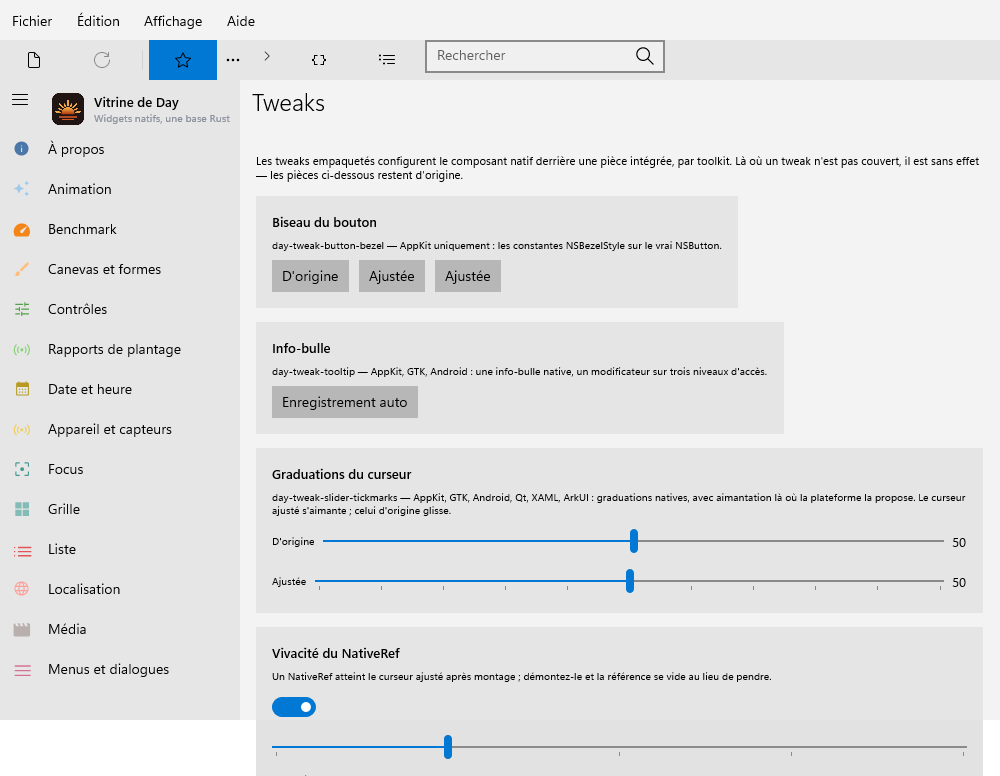Click the Focus target icon
This screenshot has width=1000, height=776.
pos(22,469)
